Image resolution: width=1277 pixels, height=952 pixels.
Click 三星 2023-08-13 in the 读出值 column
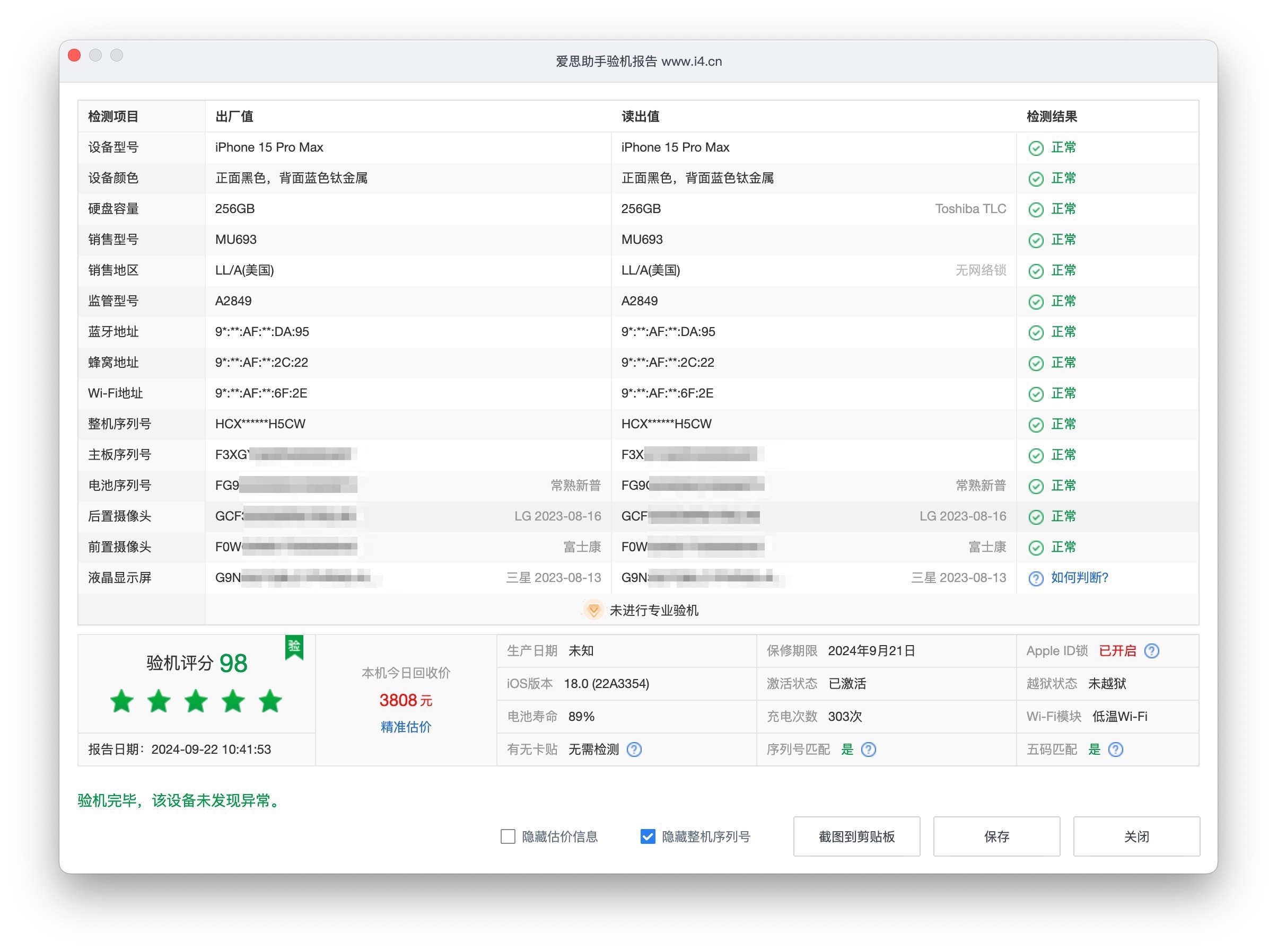coord(958,577)
